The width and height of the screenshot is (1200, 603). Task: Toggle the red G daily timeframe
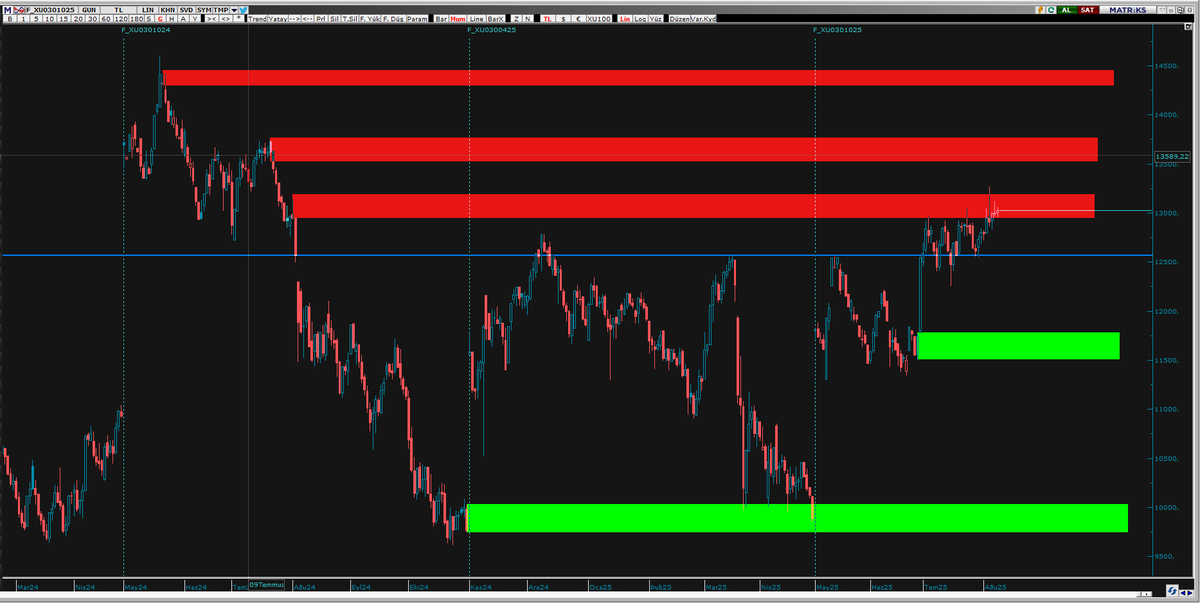click(160, 19)
